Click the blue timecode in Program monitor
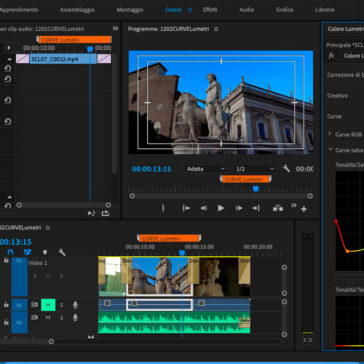 click(x=152, y=169)
